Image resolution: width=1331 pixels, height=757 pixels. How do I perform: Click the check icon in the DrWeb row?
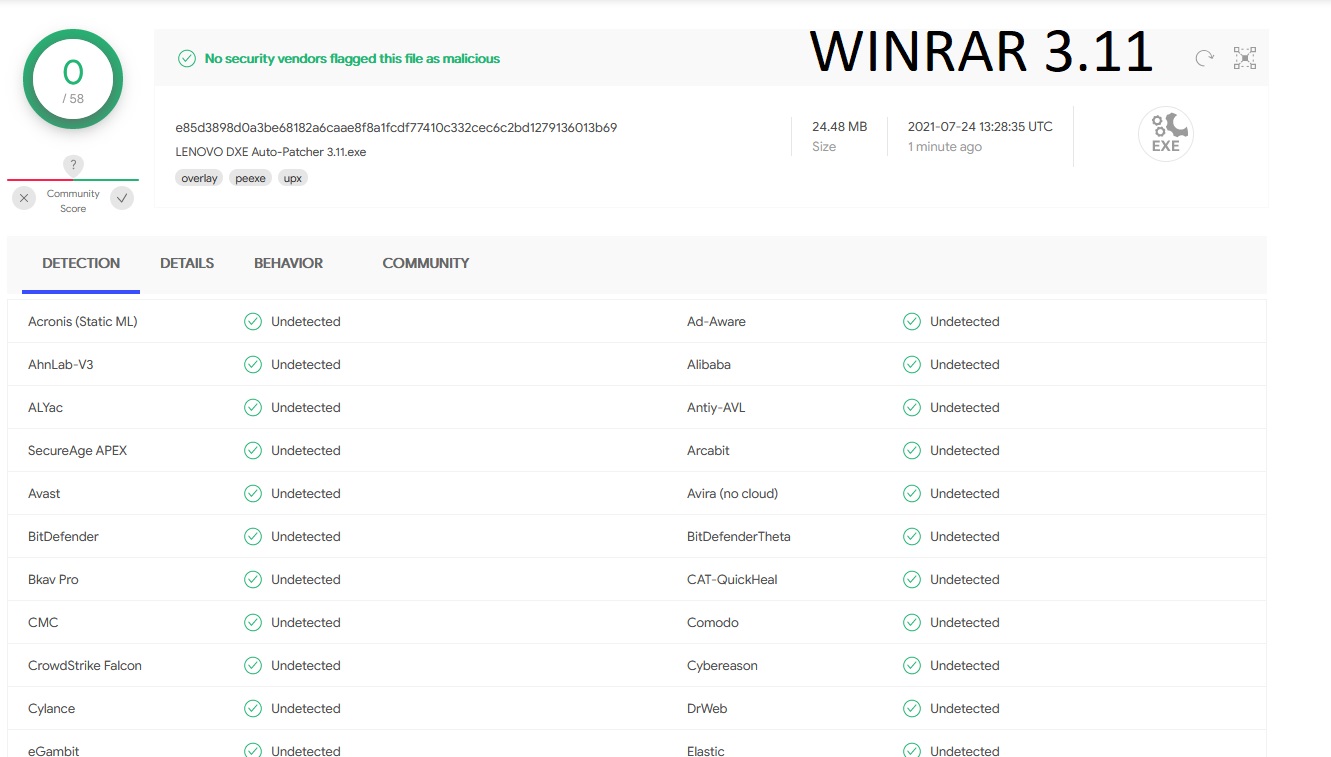(x=912, y=709)
